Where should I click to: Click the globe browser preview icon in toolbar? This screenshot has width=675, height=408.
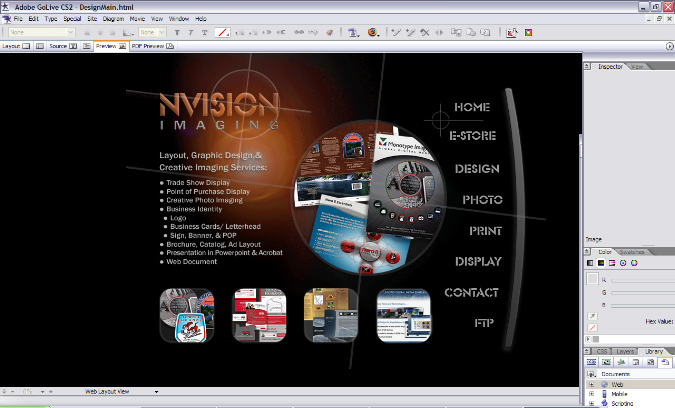tap(373, 32)
